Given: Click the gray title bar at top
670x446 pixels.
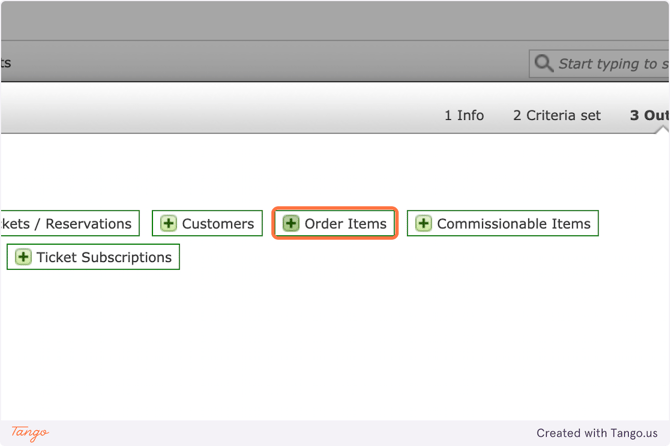Looking at the screenshot, I should (335, 20).
